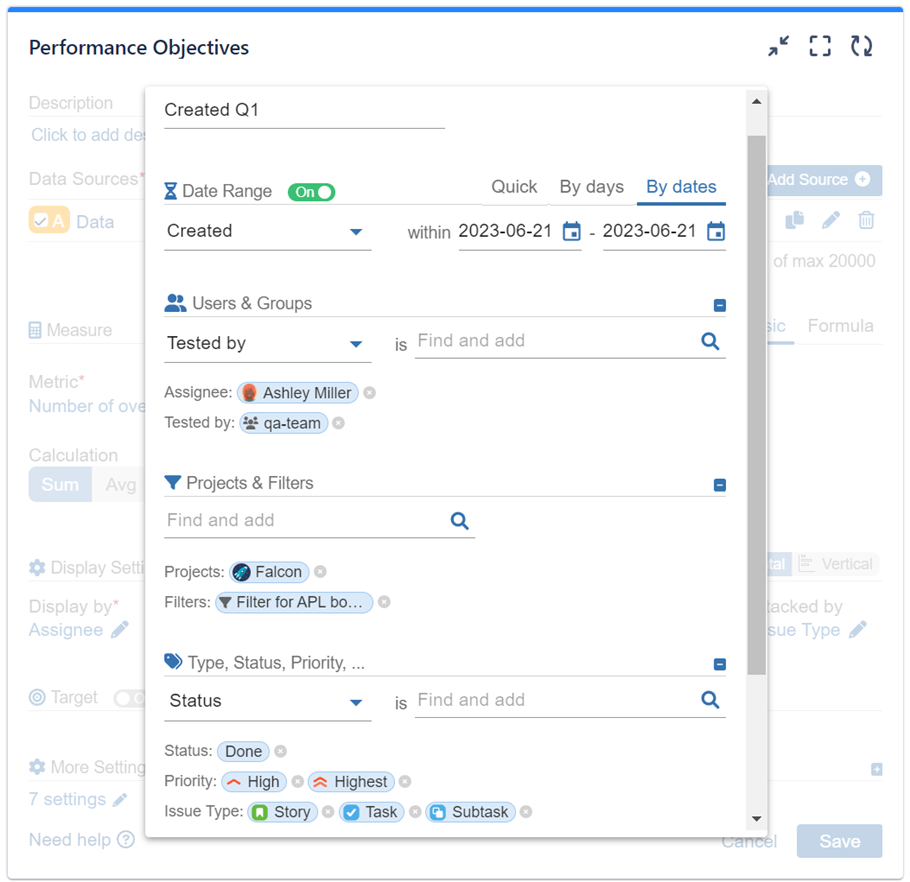Open the end date calendar picker

pyautogui.click(x=716, y=232)
